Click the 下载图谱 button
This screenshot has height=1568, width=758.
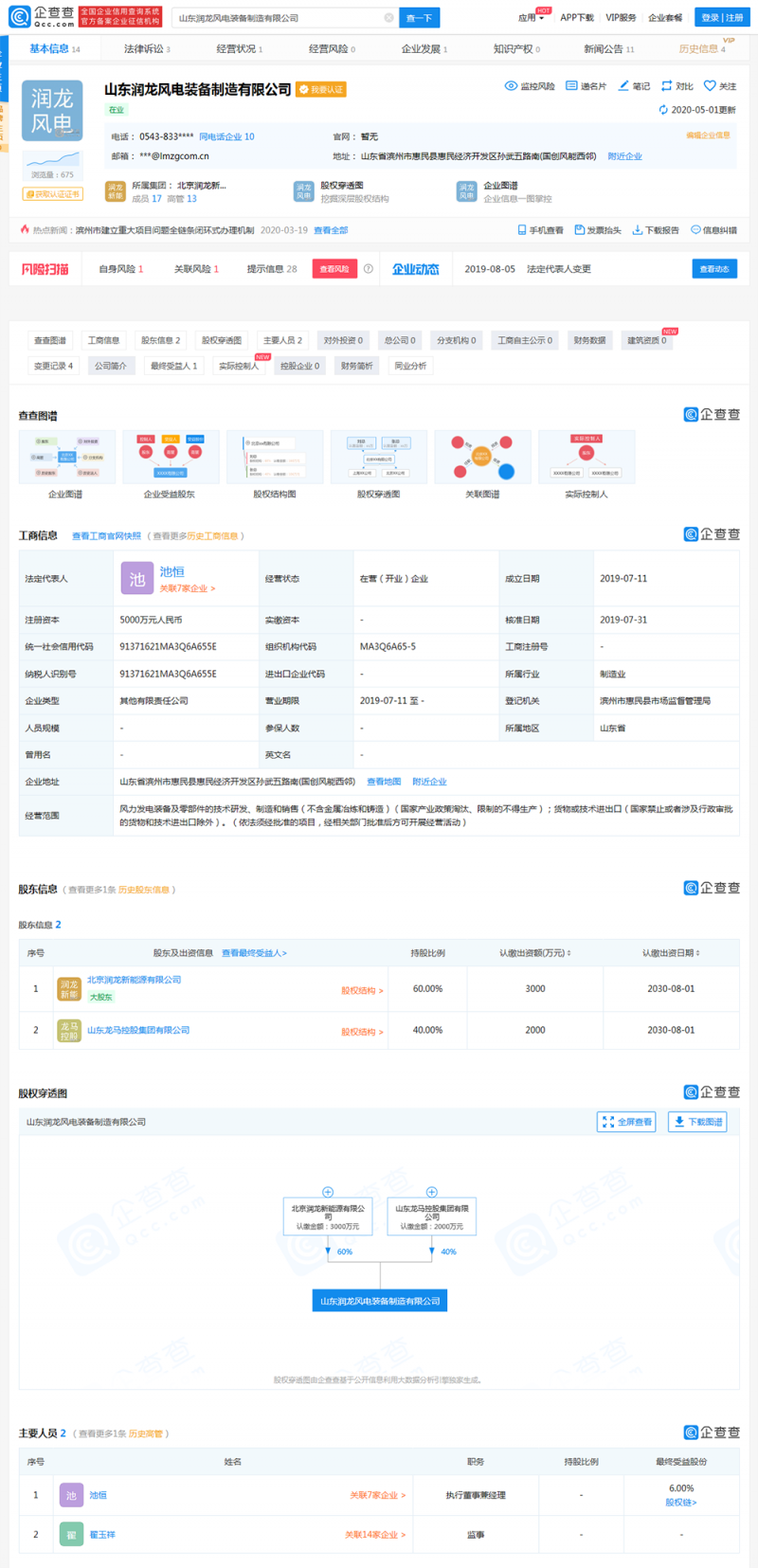pyautogui.click(x=698, y=1122)
